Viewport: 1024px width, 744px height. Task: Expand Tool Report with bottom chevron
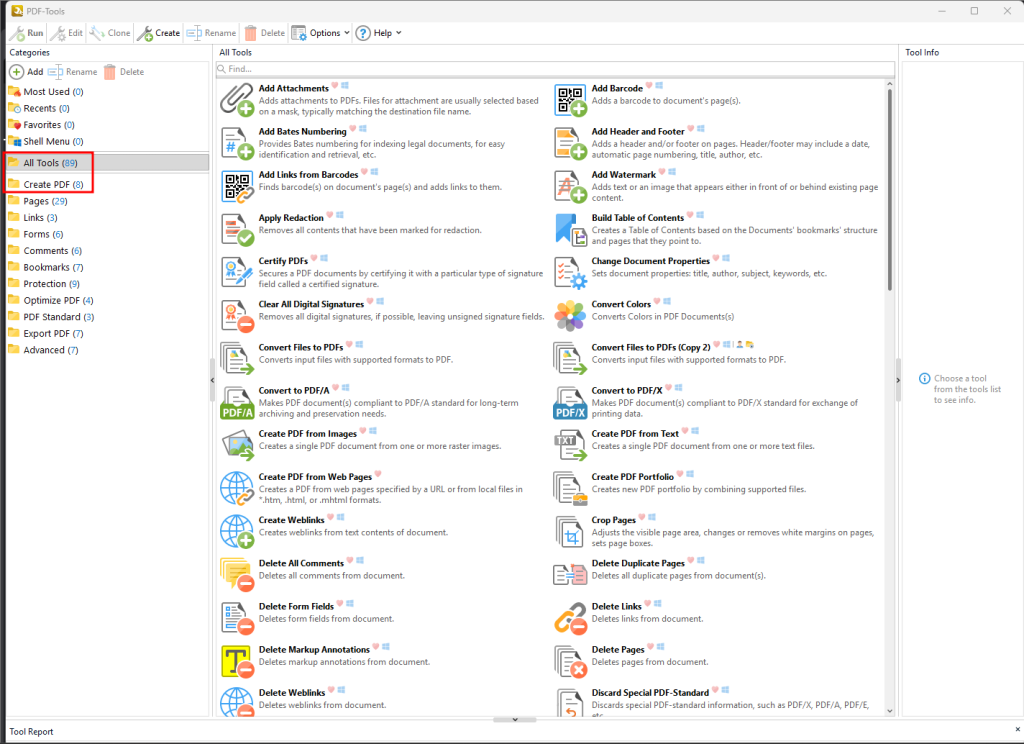(515, 719)
